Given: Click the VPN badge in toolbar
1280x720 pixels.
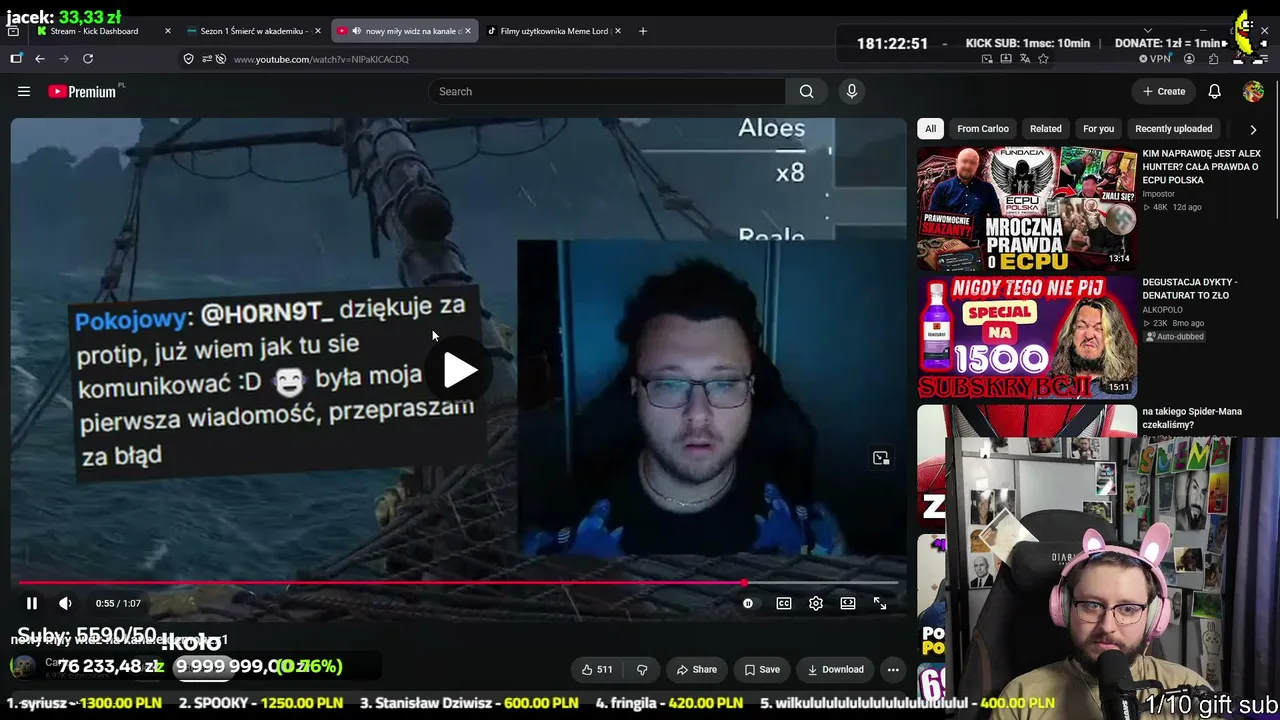Looking at the screenshot, I should [1155, 59].
